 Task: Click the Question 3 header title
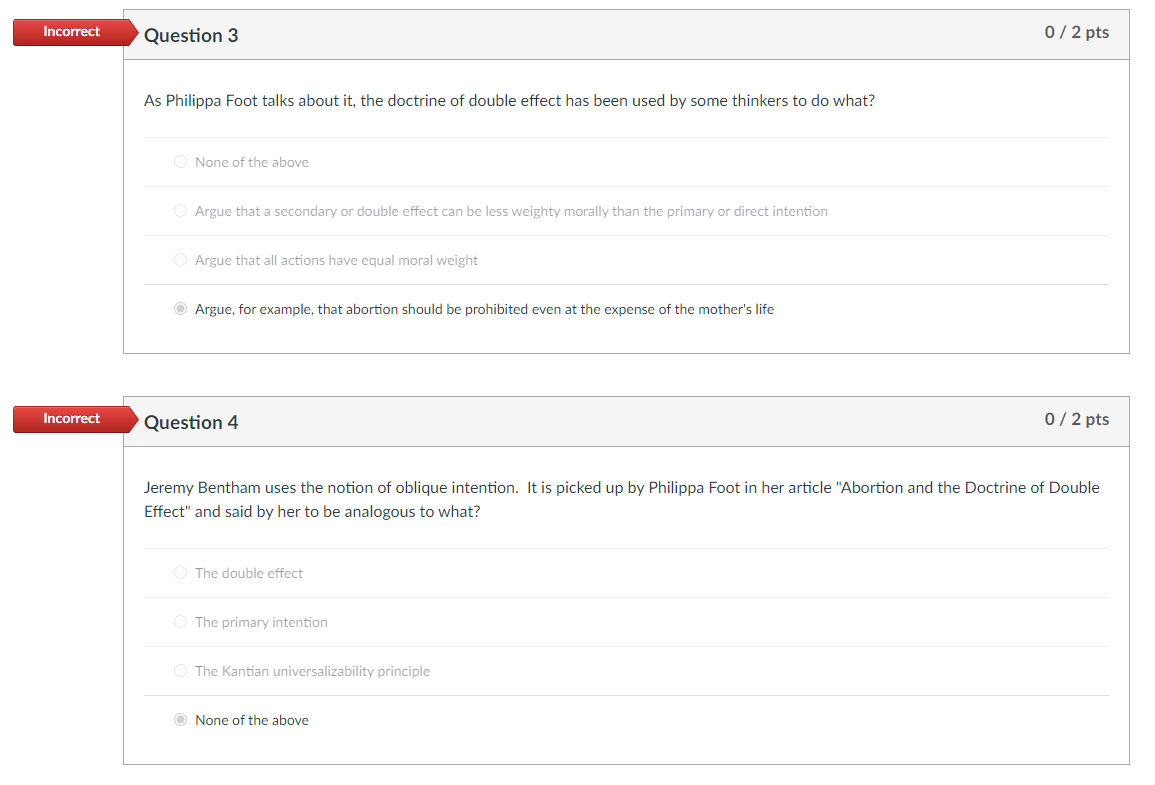click(192, 35)
